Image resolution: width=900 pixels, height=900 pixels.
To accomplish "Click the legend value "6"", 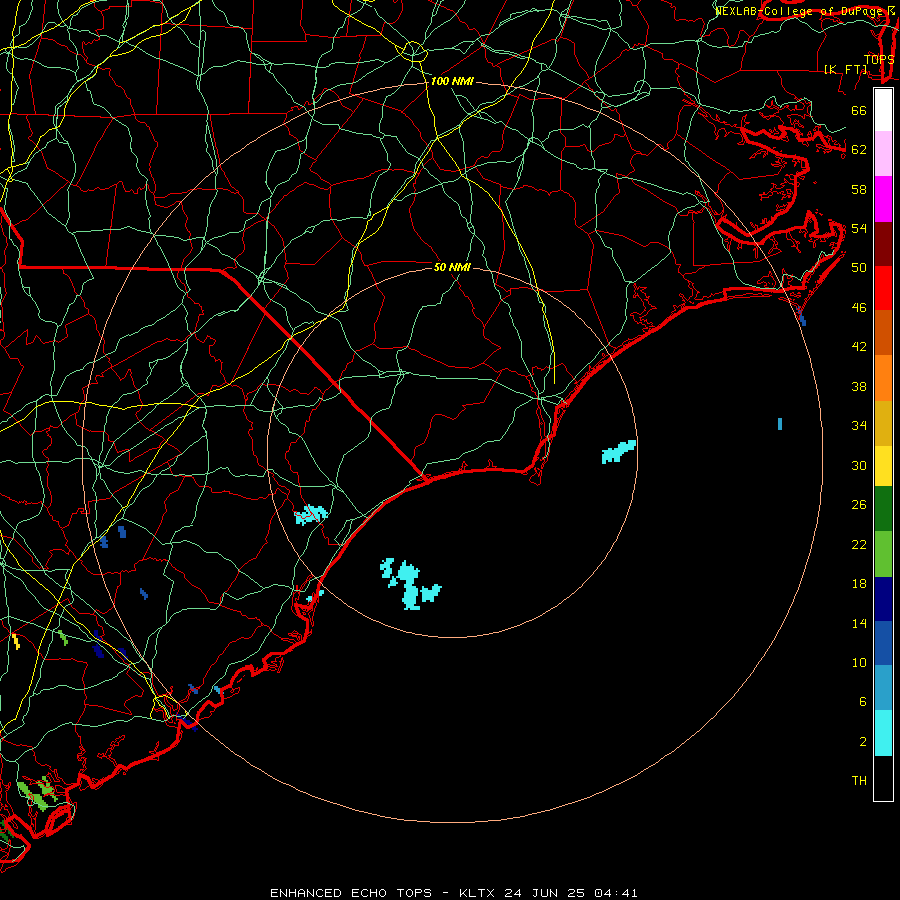I will [862, 701].
